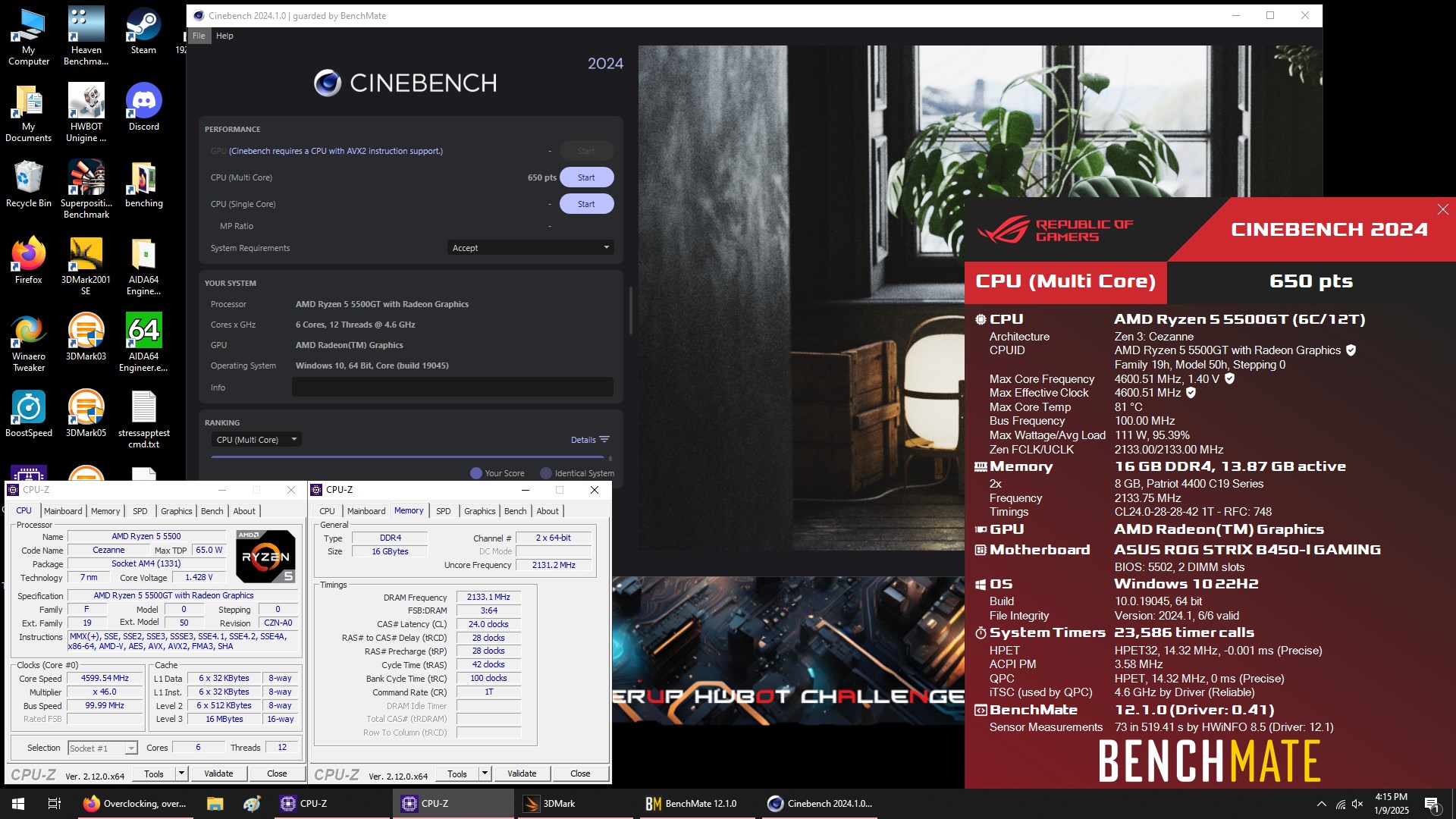Click Validate in the left CPU-Z window
Viewport: 1456px width, 819px height.
point(218,773)
